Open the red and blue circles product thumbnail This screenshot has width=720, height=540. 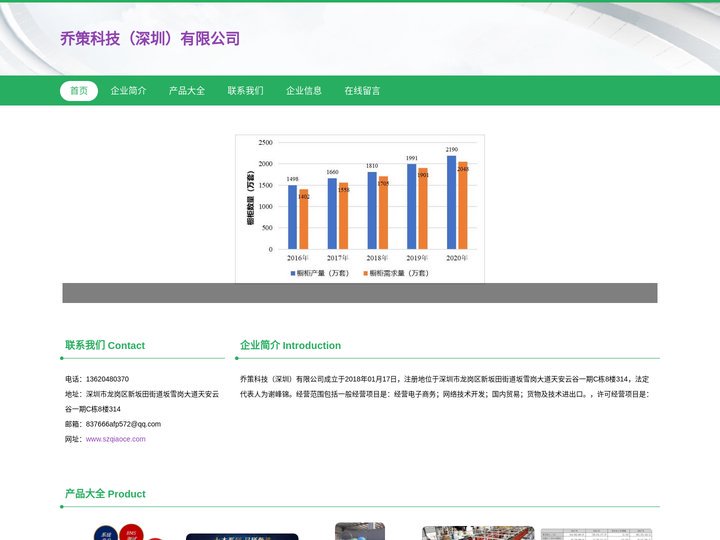tap(131, 532)
